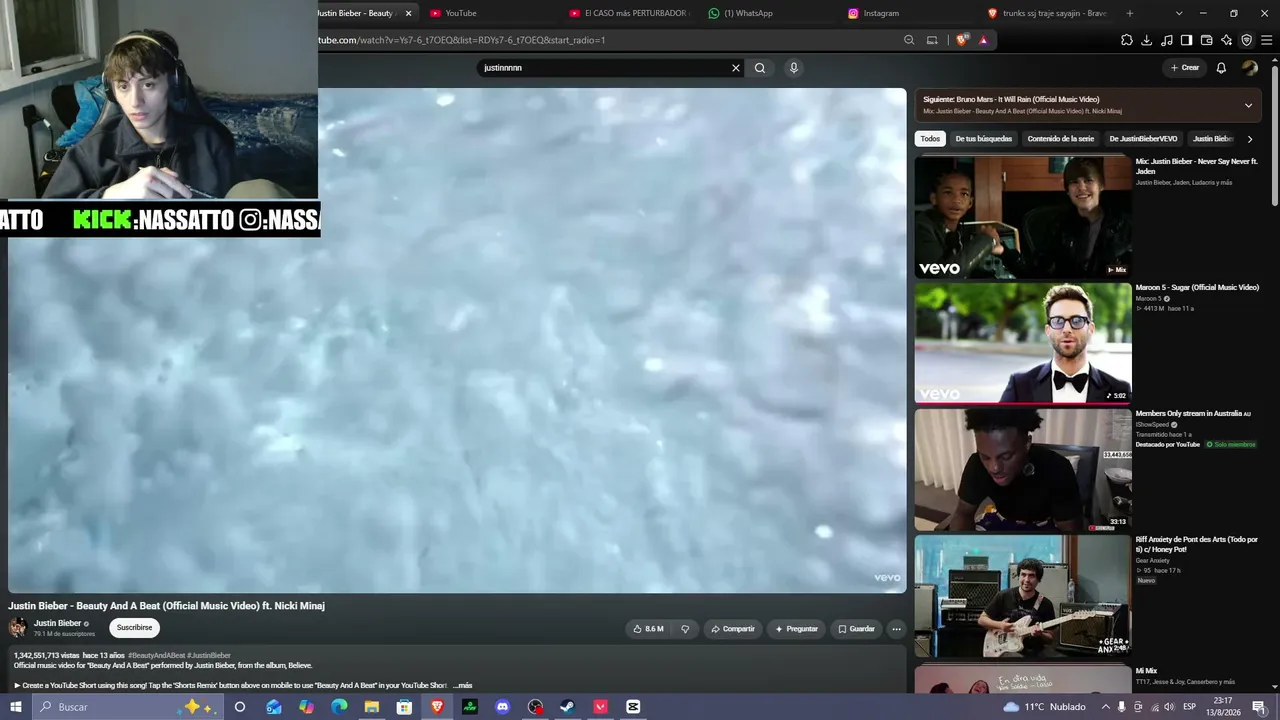The height and width of the screenshot is (720, 1280).
Task: Clear the YouTube search box text
Action: point(736,68)
